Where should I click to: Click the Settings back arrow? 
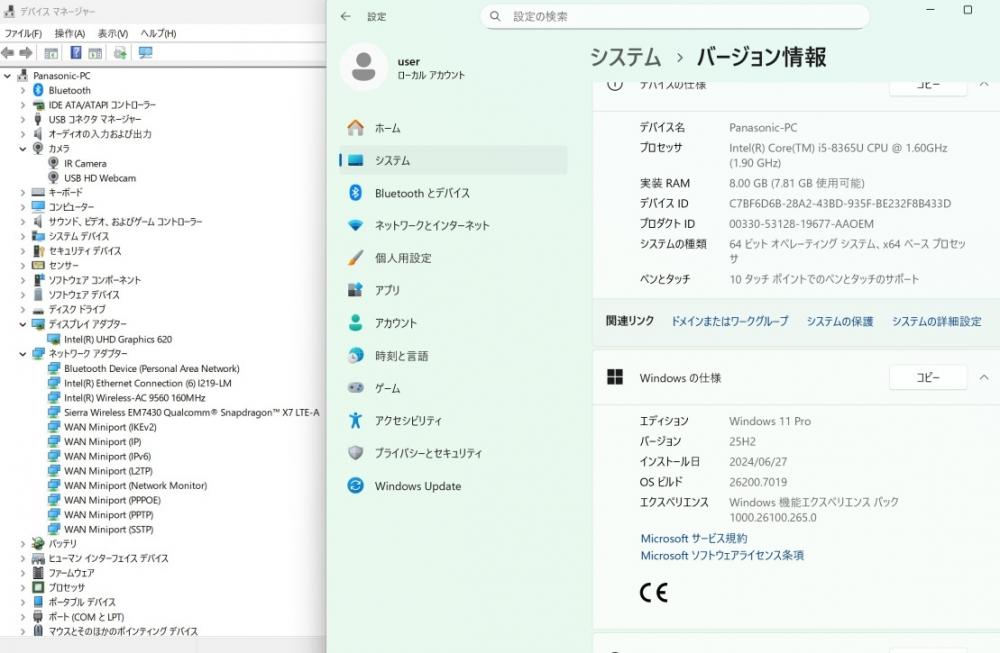click(346, 17)
